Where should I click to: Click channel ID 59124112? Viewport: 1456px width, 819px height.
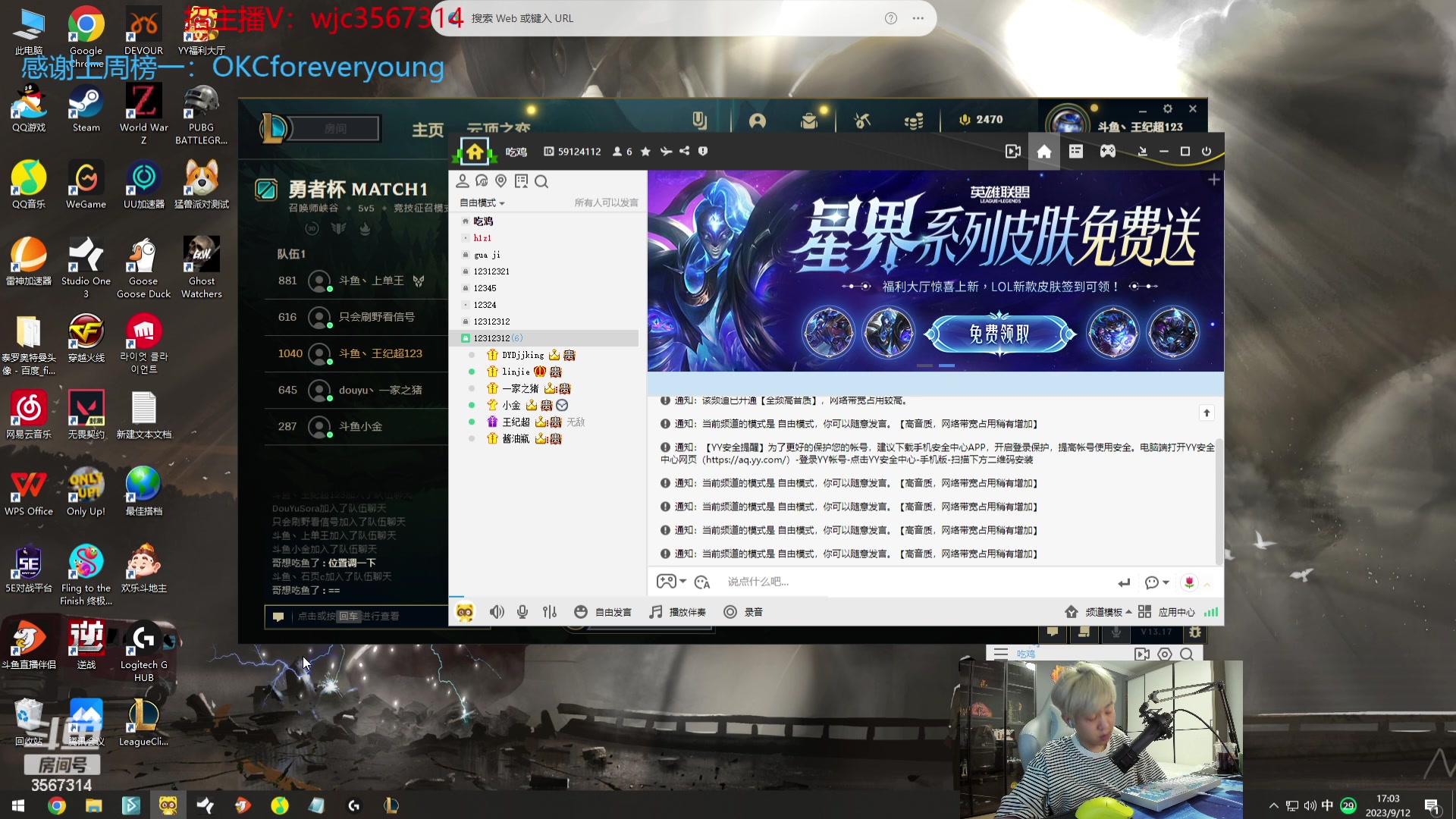(573, 152)
